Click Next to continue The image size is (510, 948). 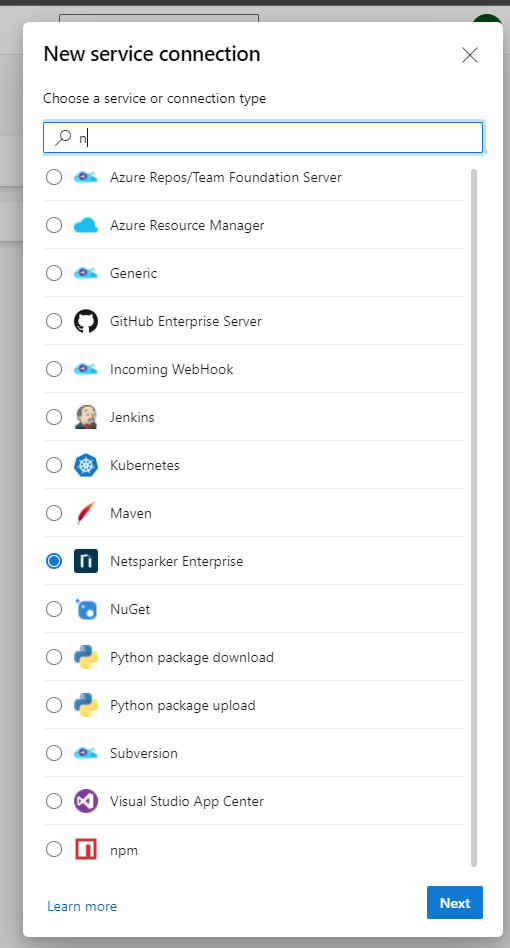(x=454, y=903)
